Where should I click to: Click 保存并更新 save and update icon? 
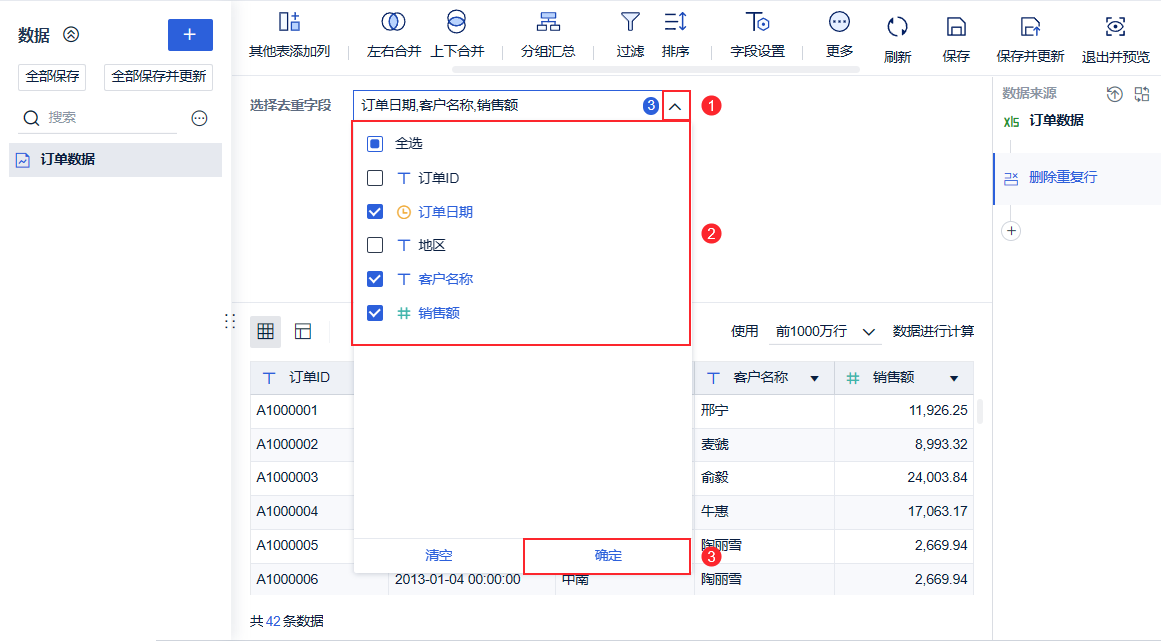pyautogui.click(x=1030, y=27)
